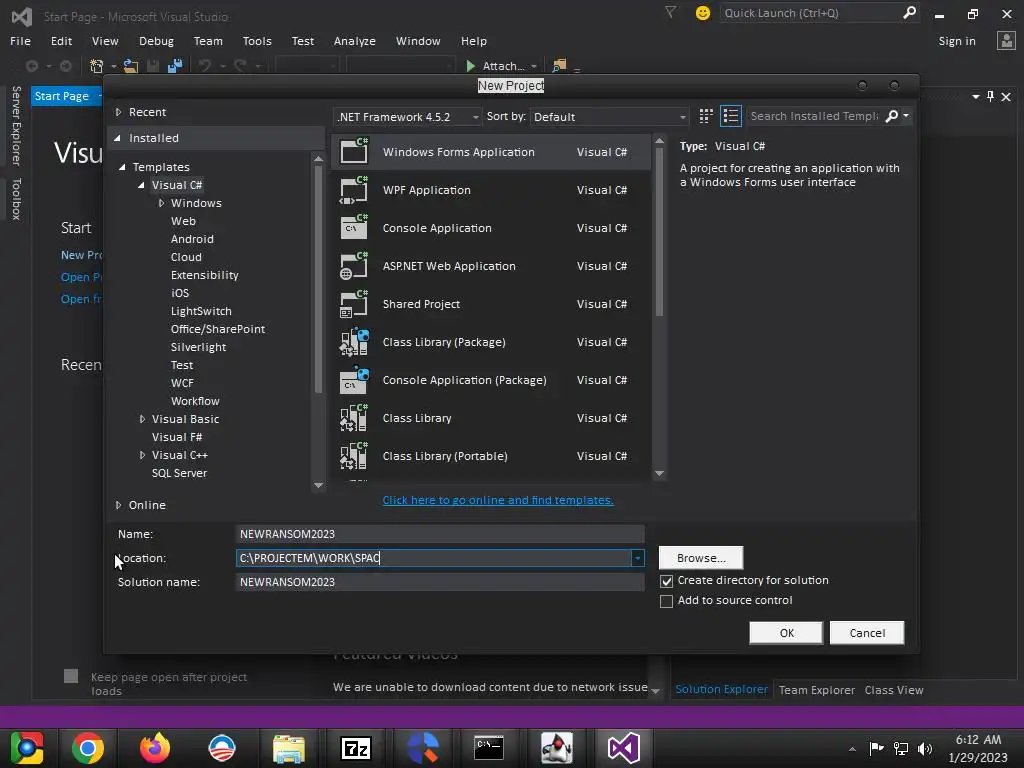Click the template list vertical scrollbar
1024x768 pixels.
660,232
